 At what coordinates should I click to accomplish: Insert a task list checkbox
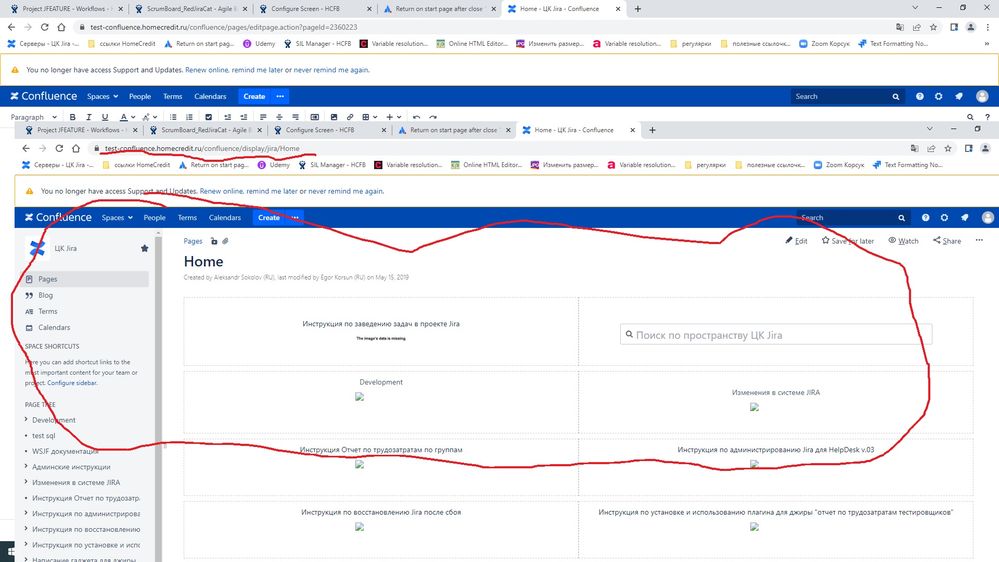pos(208,117)
